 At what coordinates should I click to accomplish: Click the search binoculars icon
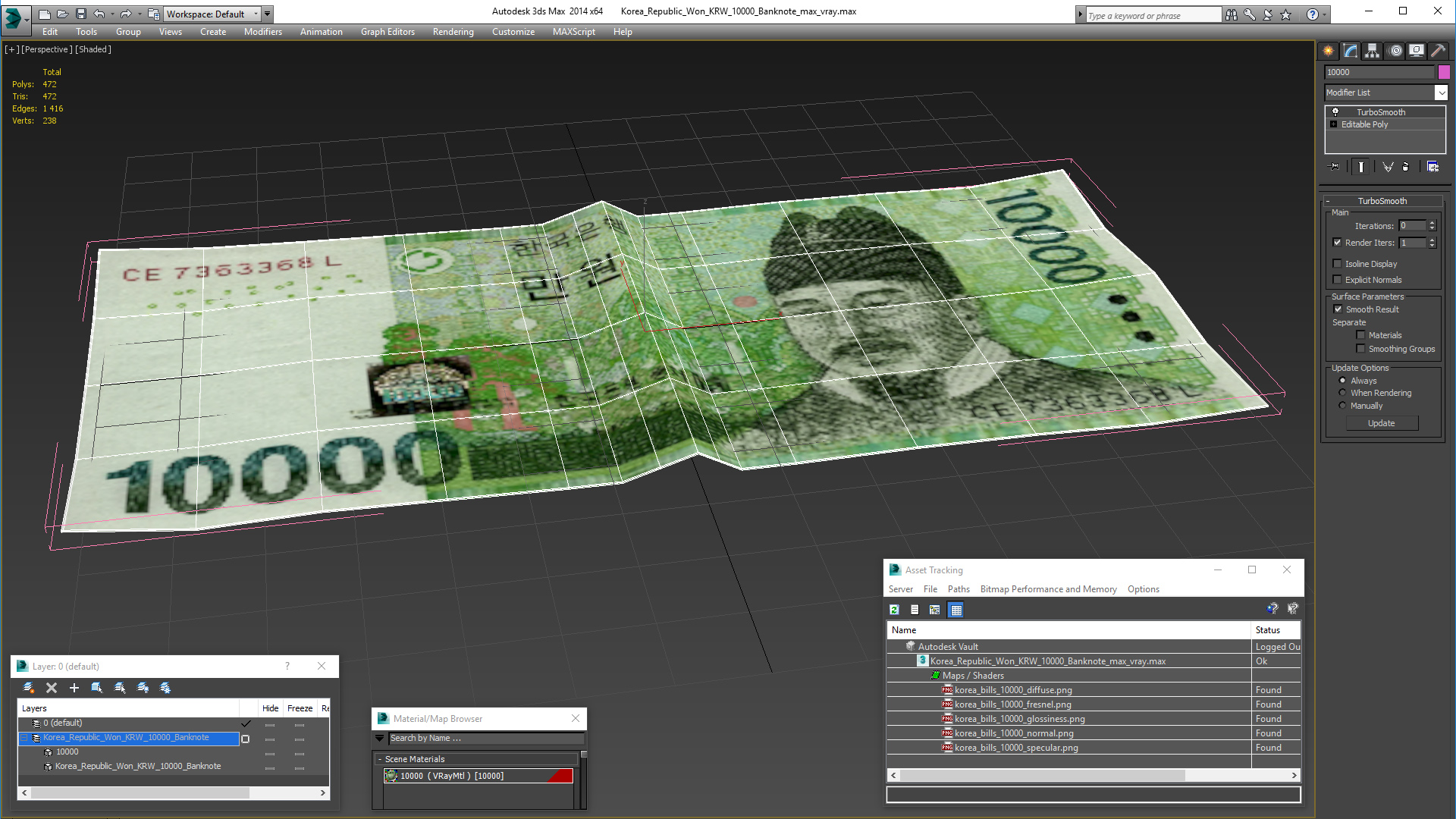pos(1232,14)
